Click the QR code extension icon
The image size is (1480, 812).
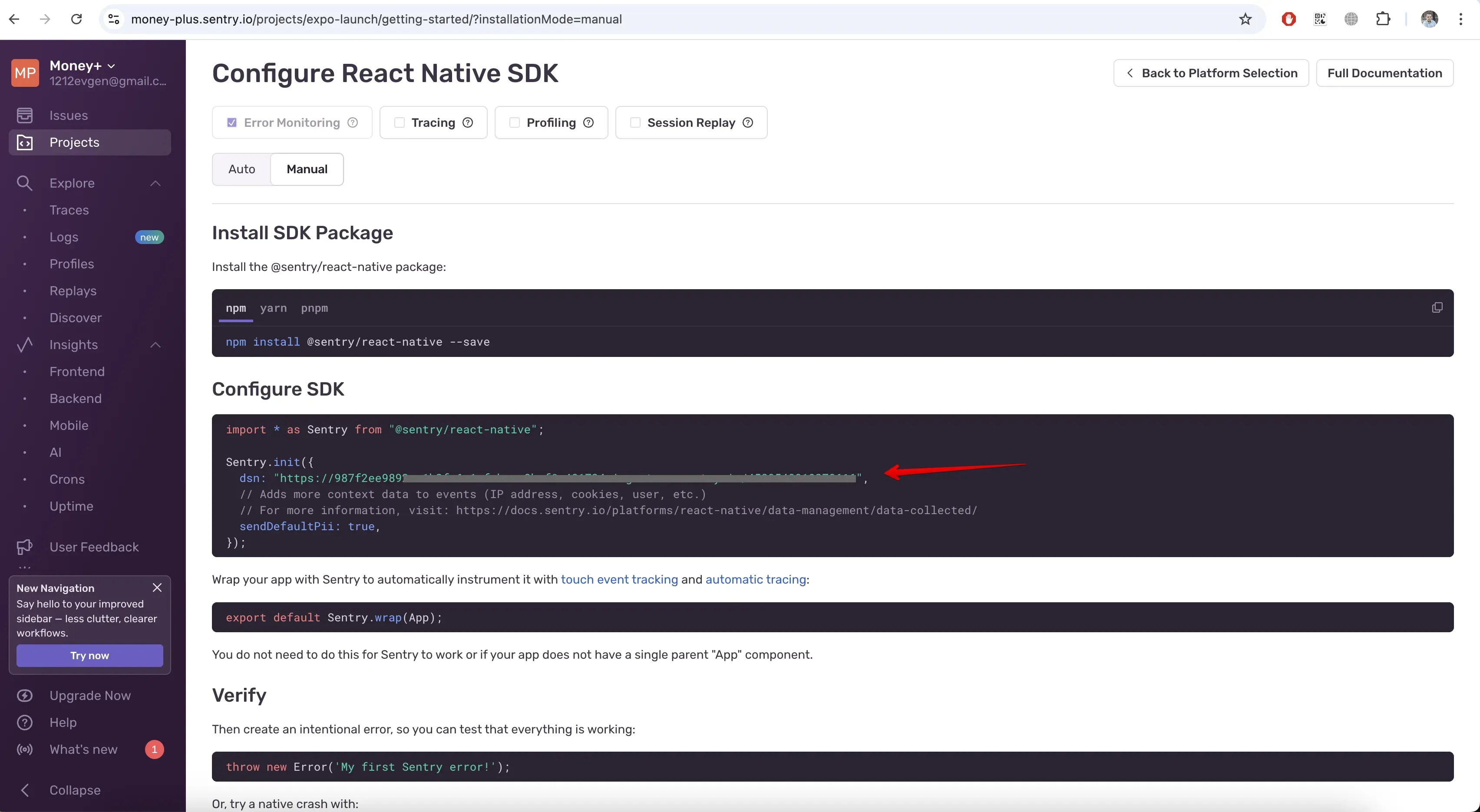pos(1320,19)
